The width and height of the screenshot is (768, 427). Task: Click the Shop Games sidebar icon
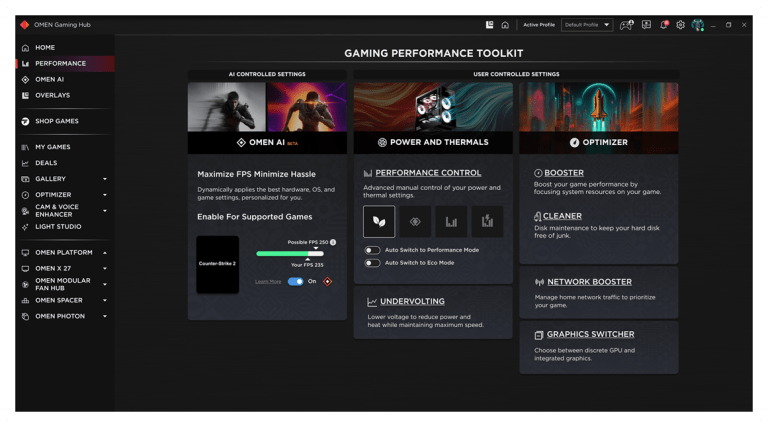pyautogui.click(x=25, y=121)
